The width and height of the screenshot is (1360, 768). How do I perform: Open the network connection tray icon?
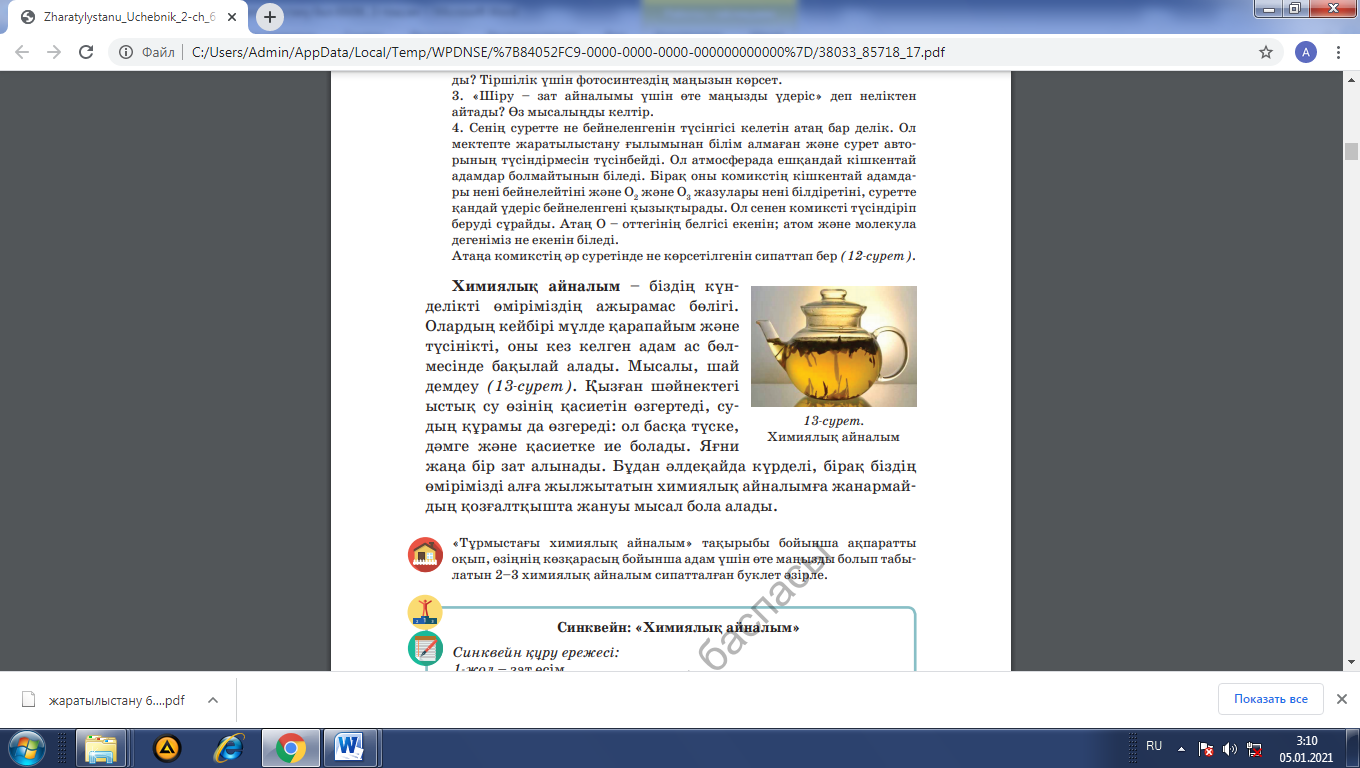1254,748
